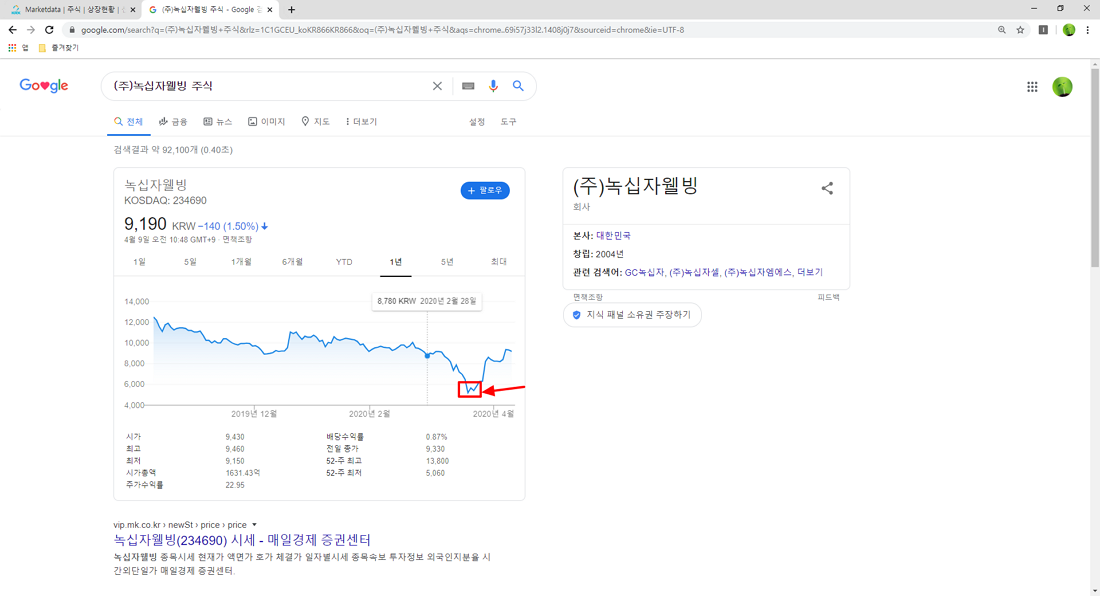Image resolution: width=1100 pixels, height=596 pixels.
Task: Open the Google account avatar
Action: [1062, 86]
